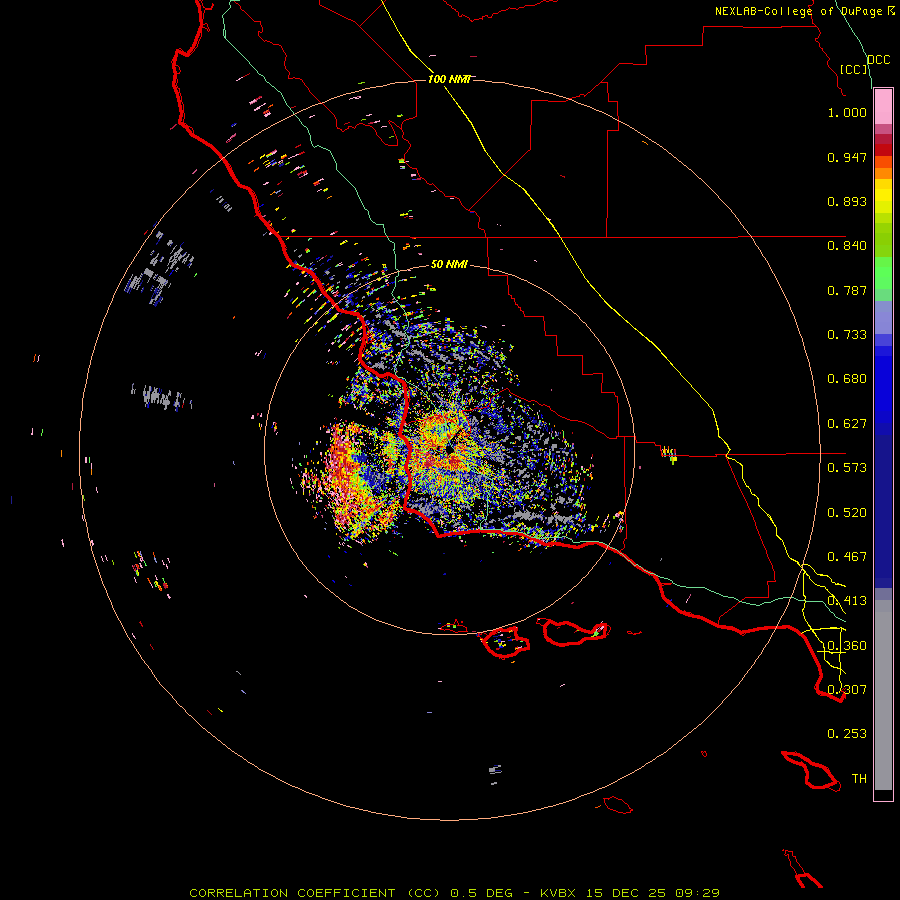
Task: Click the TH threshold label
Action: pyautogui.click(x=859, y=779)
